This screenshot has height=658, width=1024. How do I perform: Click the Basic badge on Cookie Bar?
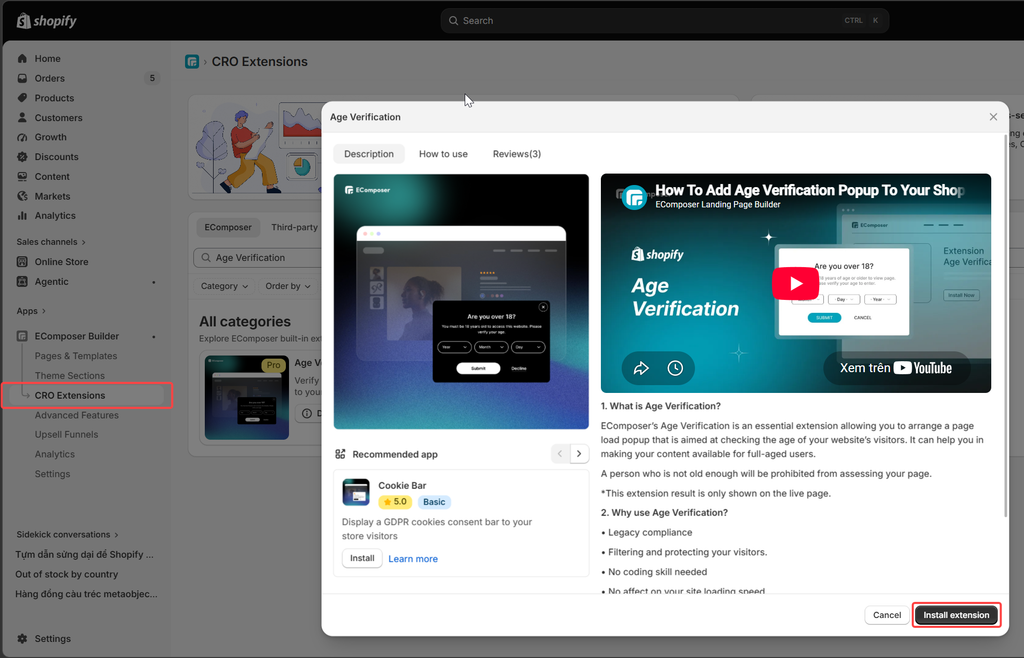434,502
